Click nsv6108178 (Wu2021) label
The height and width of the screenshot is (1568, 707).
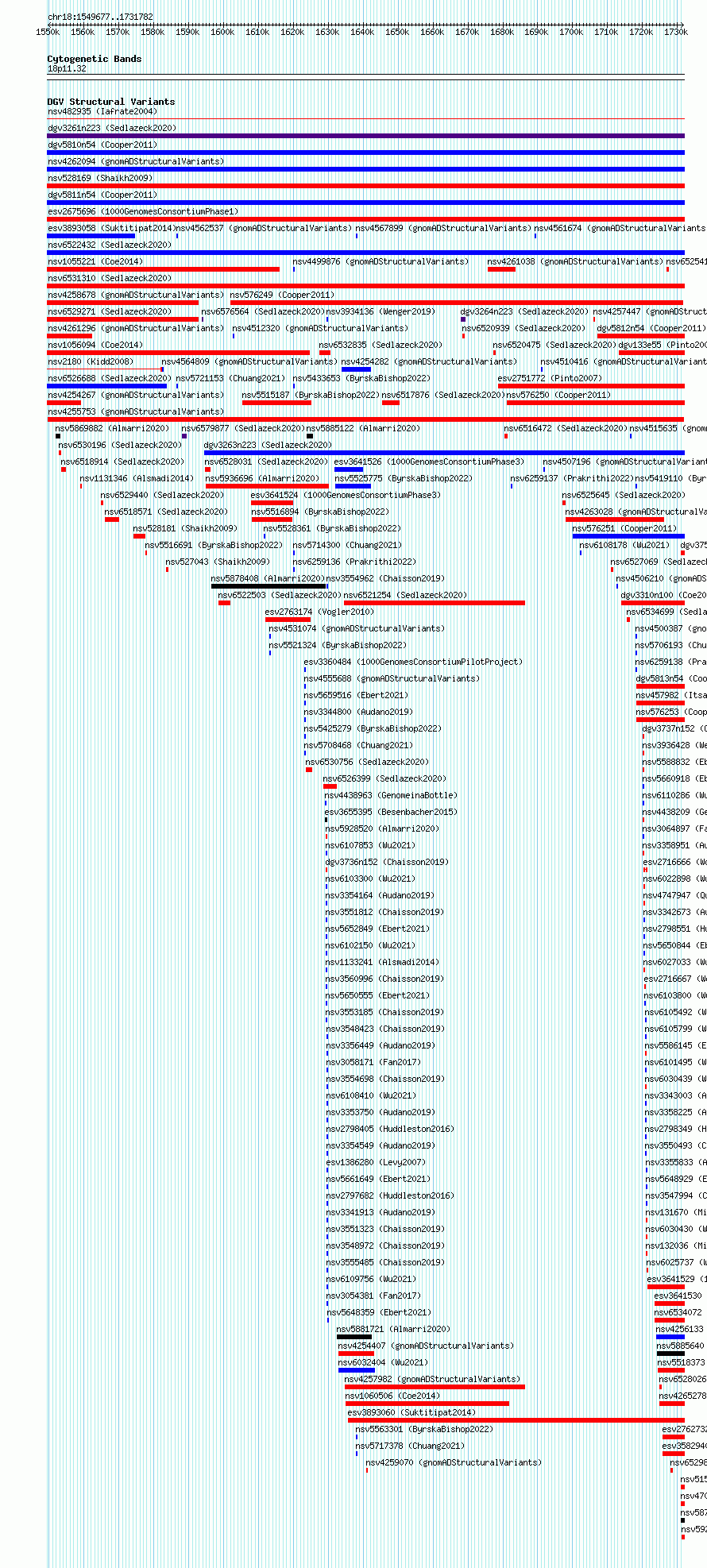tap(625, 545)
